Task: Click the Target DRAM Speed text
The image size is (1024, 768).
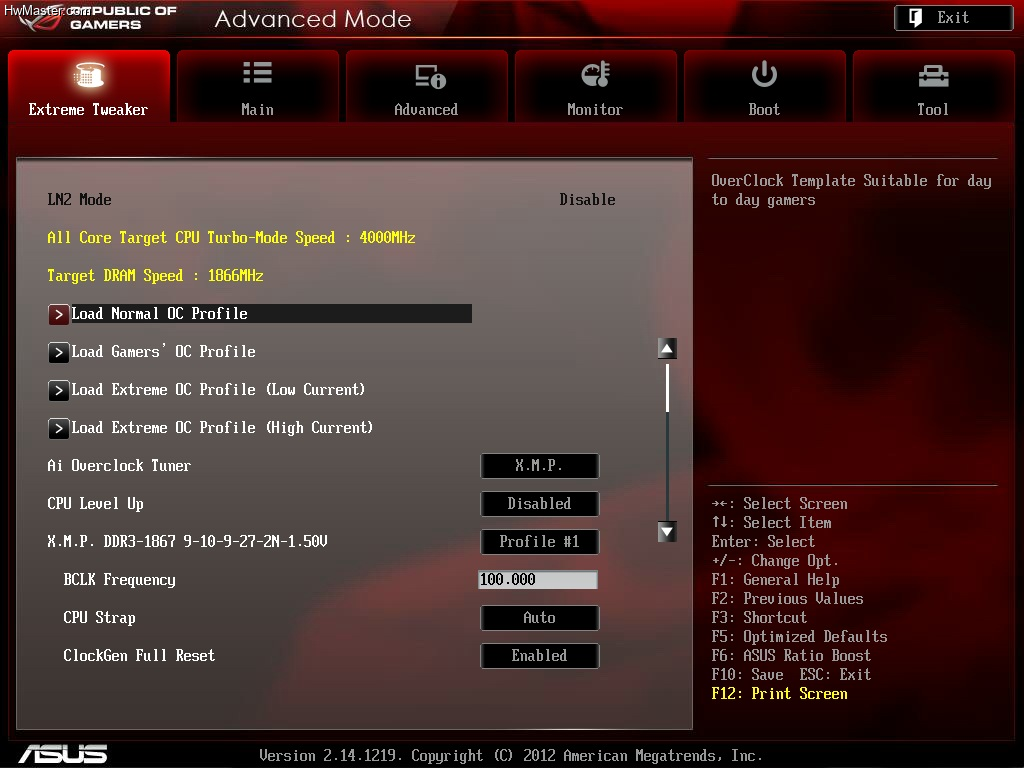Action: click(x=155, y=276)
